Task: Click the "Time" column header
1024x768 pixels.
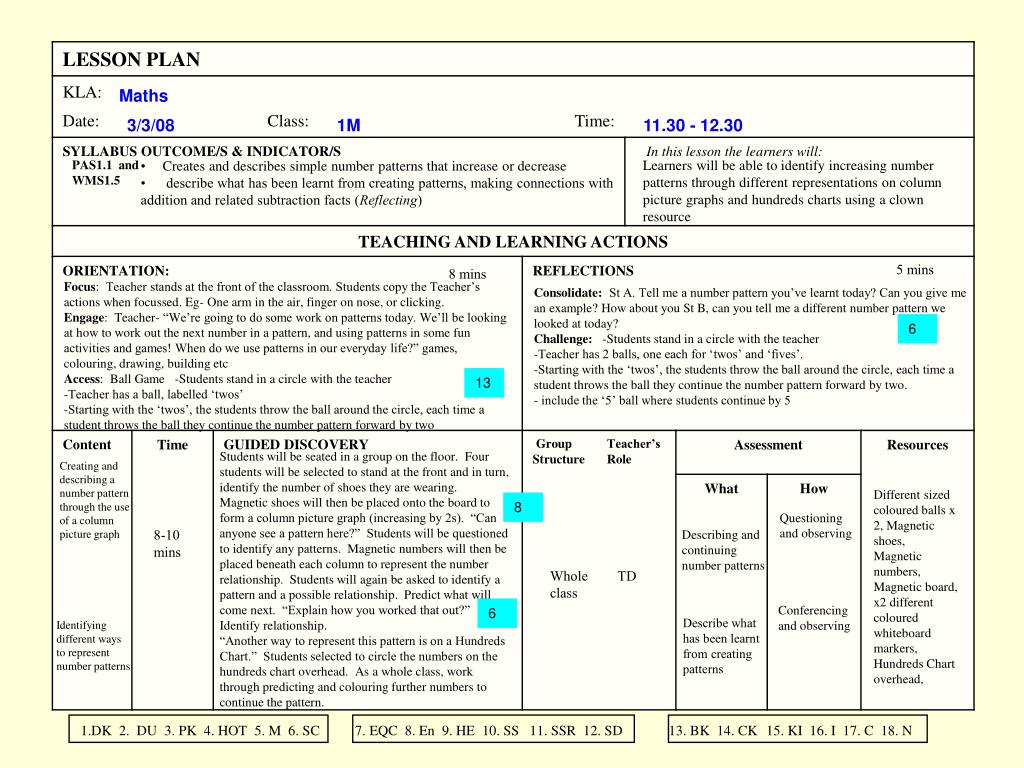Action: click(x=172, y=445)
